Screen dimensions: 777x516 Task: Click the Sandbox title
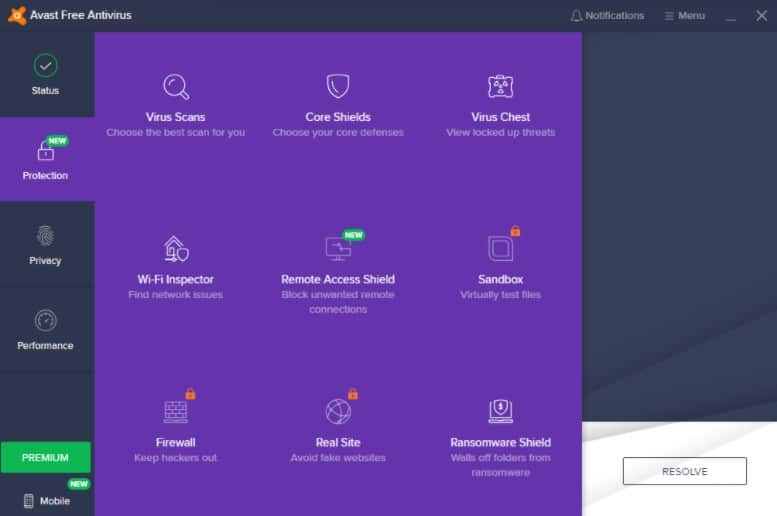[500, 280]
